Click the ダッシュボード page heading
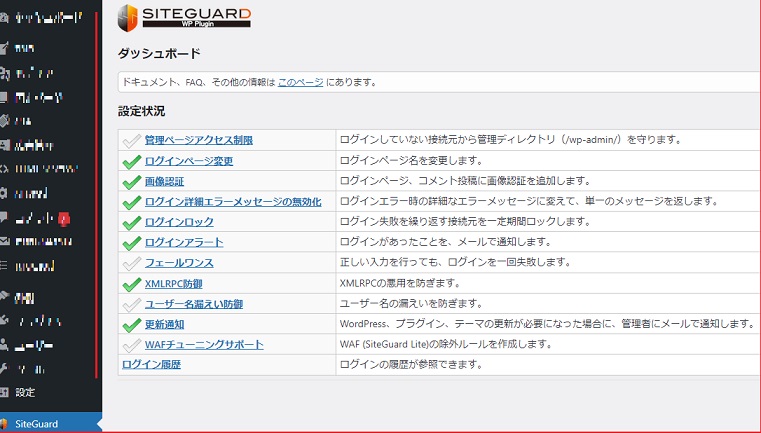This screenshot has height=433, width=761. pos(159,53)
